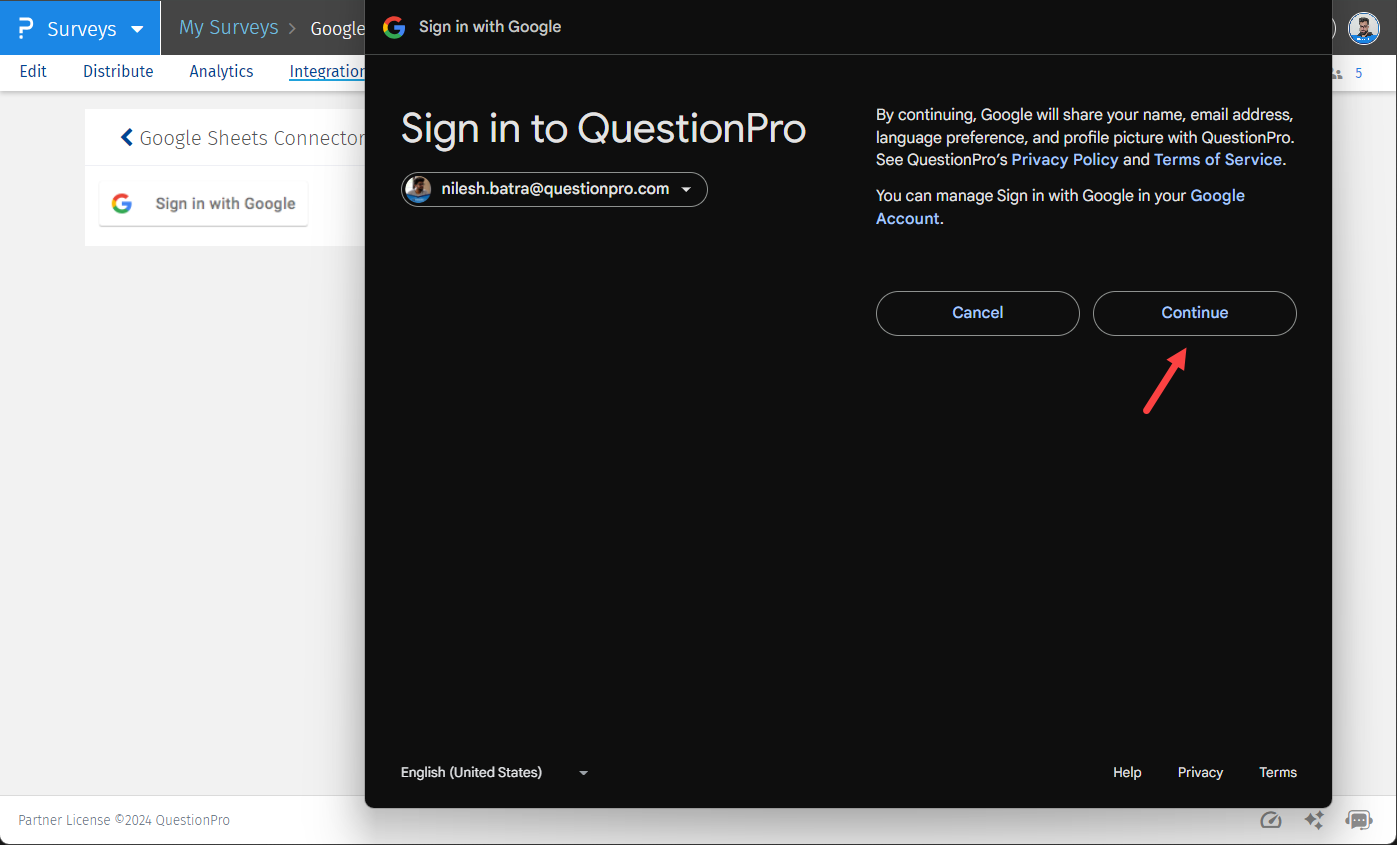Cancel the Google sign-in
Viewport: 1397px width, 845px height.
(978, 313)
